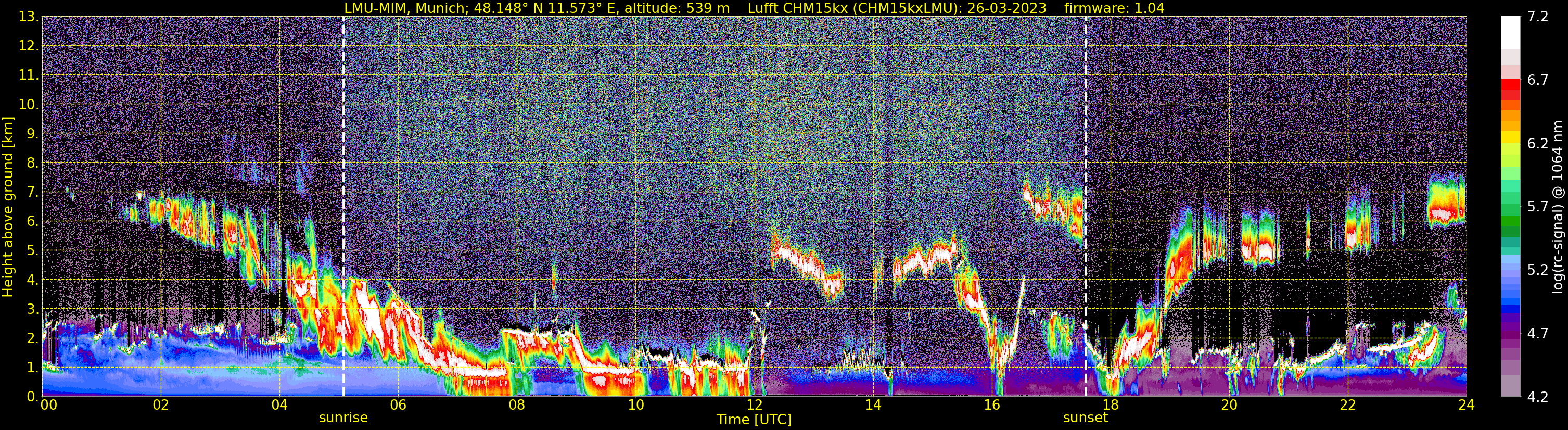The image size is (1568, 430).
Task: Click the colorbar value '6.2'
Action: click(1538, 144)
